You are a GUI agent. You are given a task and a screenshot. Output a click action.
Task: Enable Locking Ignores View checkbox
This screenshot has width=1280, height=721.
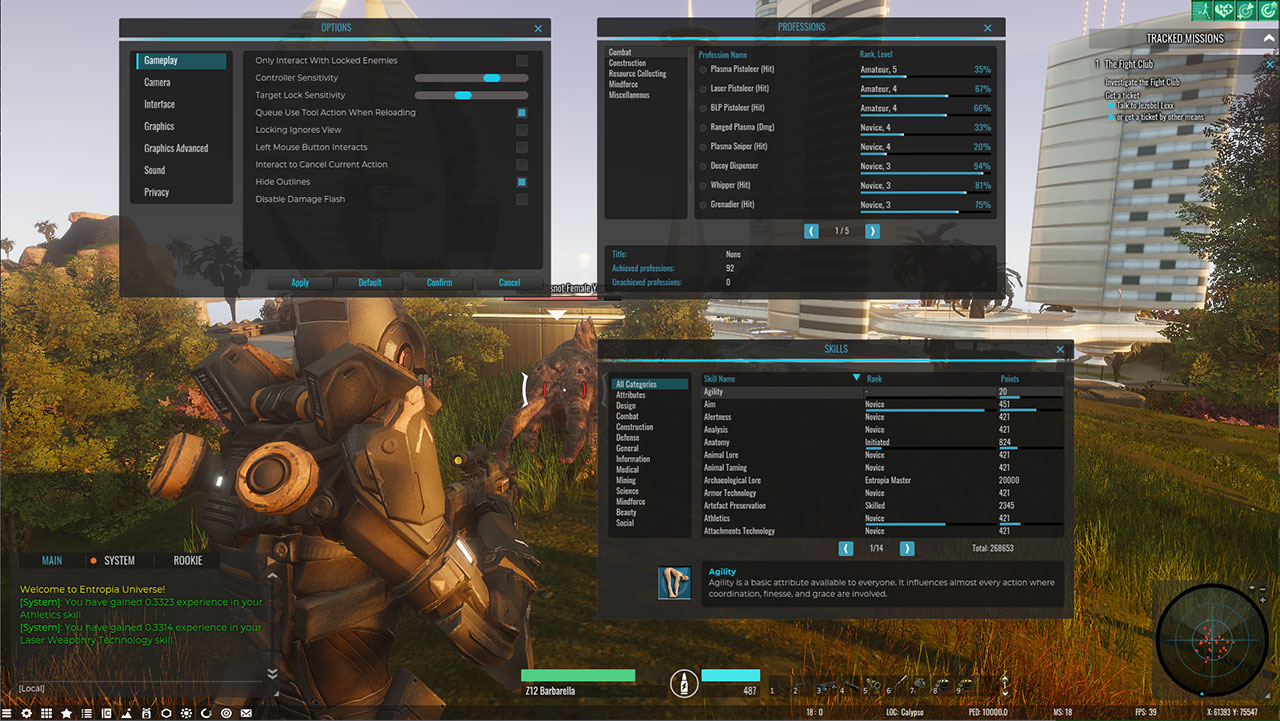pos(522,130)
